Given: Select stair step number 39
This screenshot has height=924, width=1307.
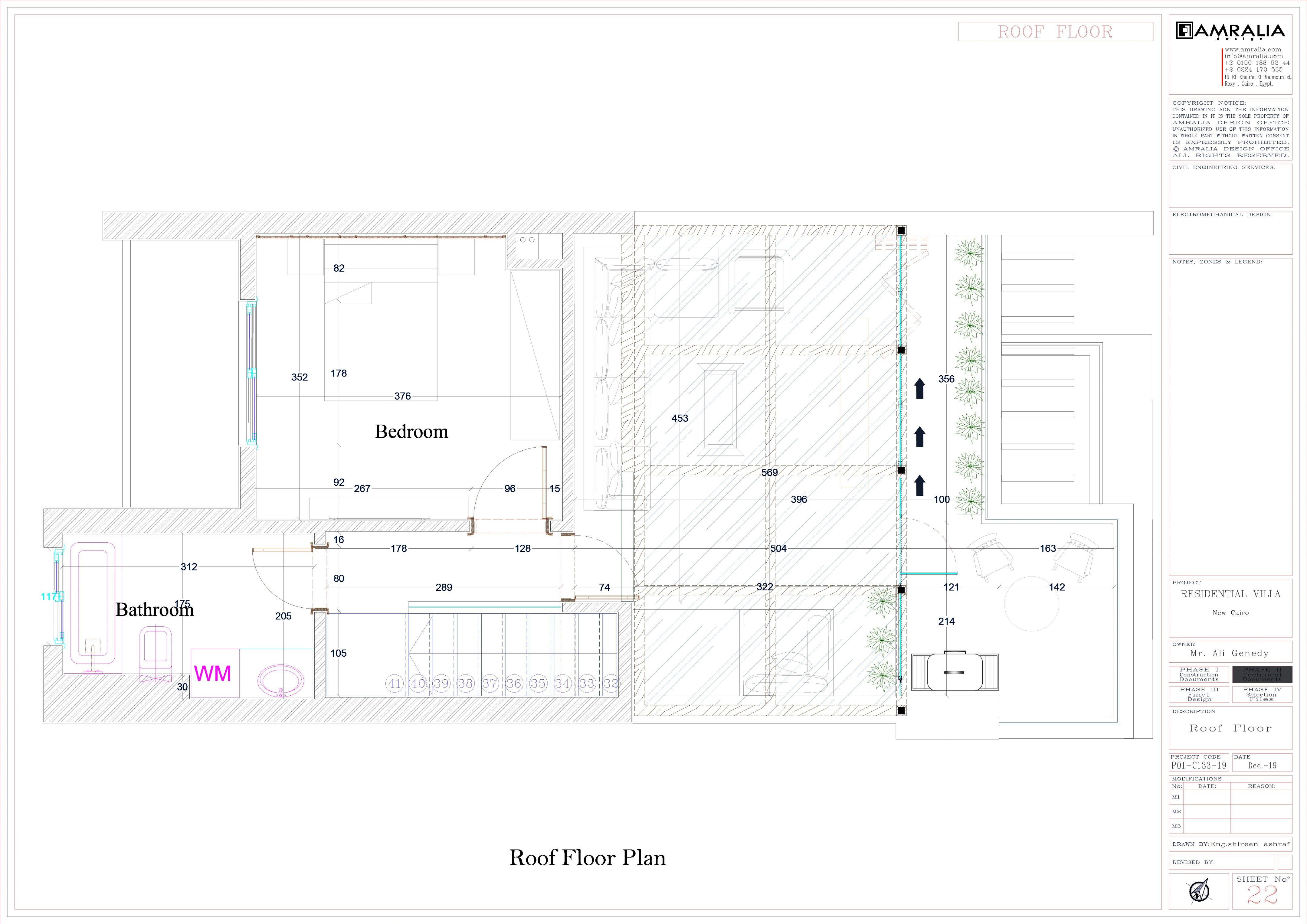Looking at the screenshot, I should (442, 683).
